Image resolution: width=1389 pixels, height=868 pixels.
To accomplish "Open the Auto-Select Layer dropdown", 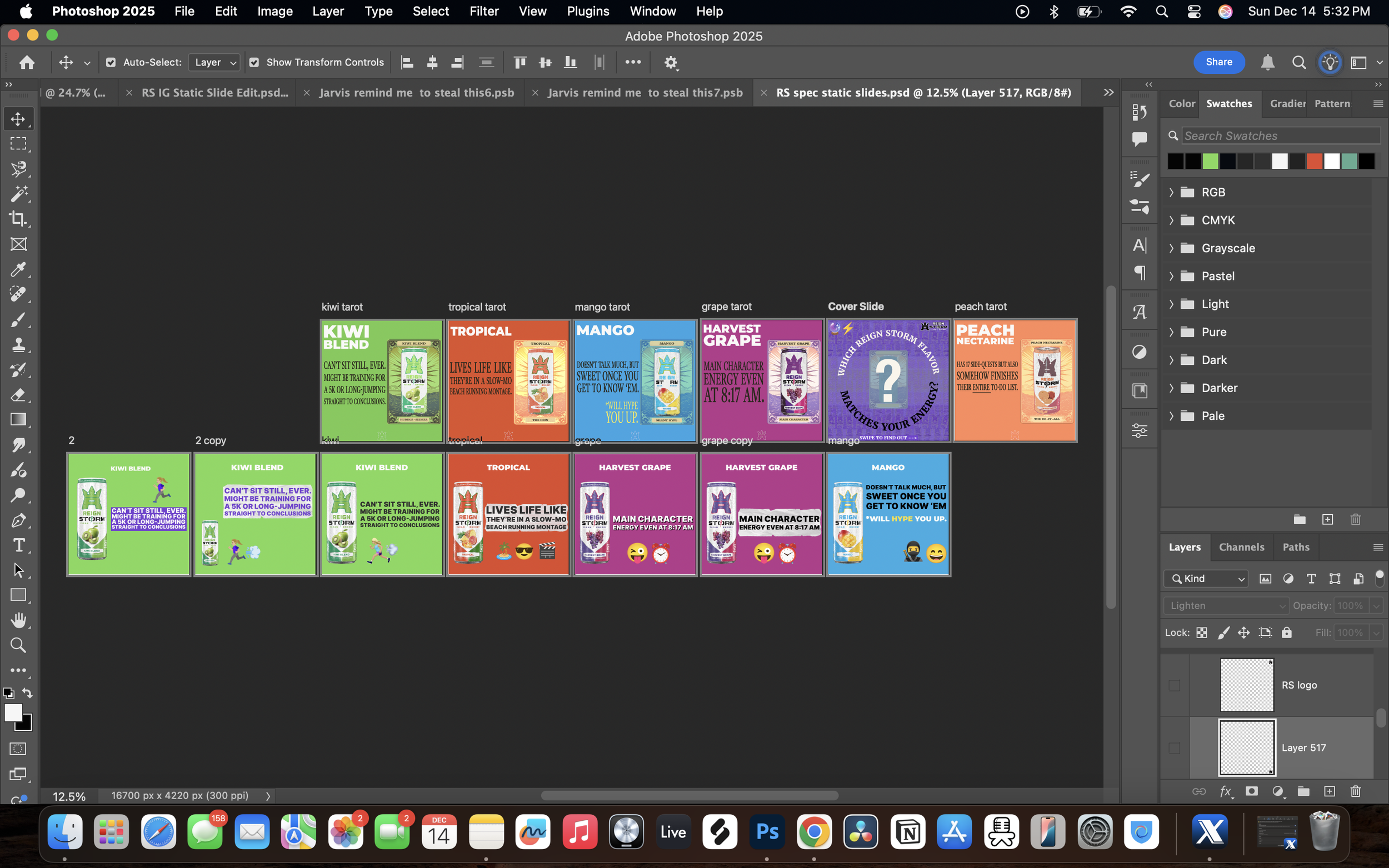I will 215,63.
